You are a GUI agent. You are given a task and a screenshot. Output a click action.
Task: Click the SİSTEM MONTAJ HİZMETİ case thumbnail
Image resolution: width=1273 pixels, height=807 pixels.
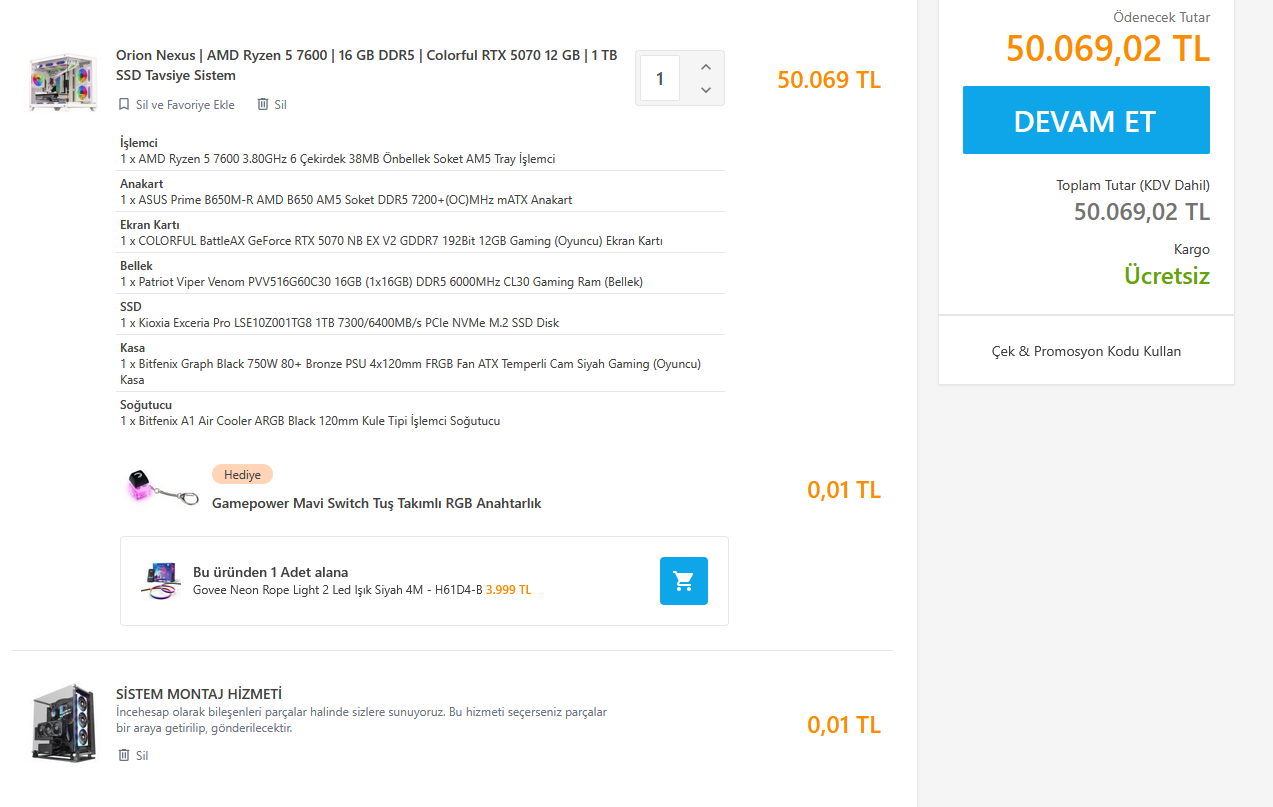(x=64, y=724)
